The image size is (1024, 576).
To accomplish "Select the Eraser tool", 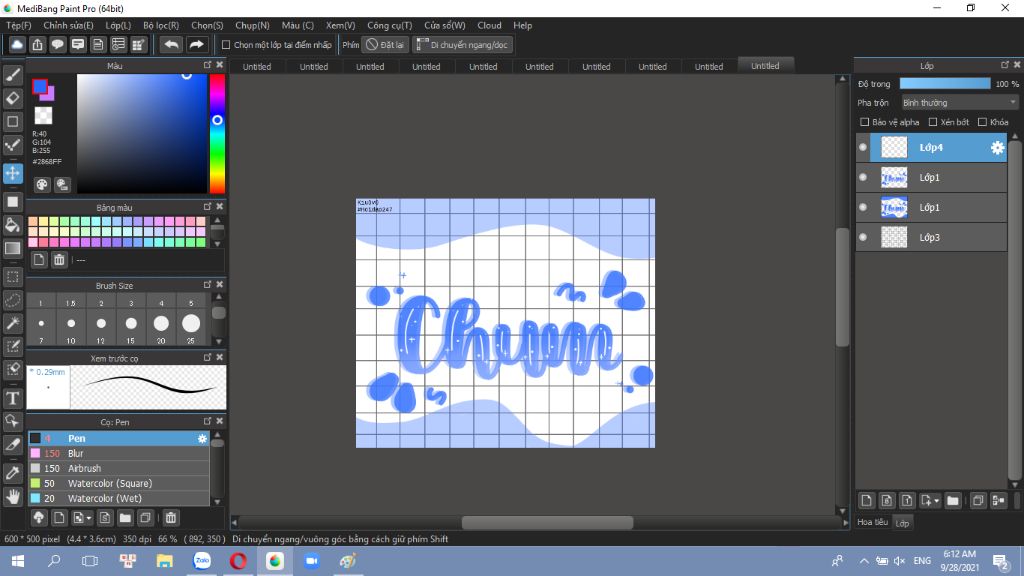I will [12, 98].
